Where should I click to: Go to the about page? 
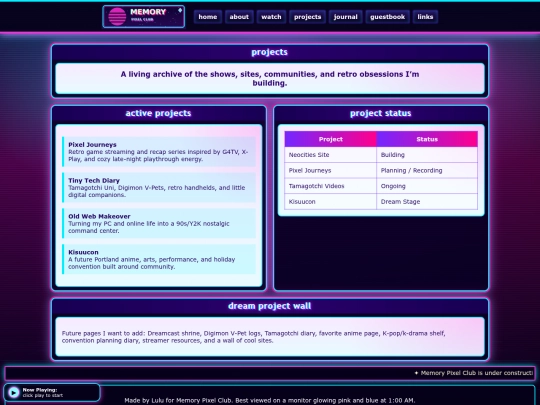point(239,17)
